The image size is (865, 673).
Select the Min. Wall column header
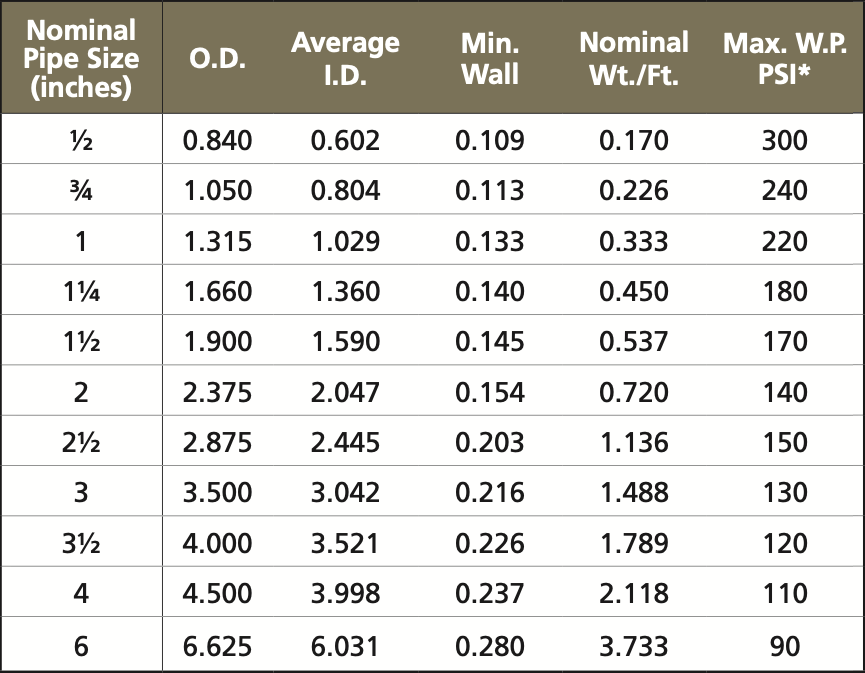tap(489, 59)
